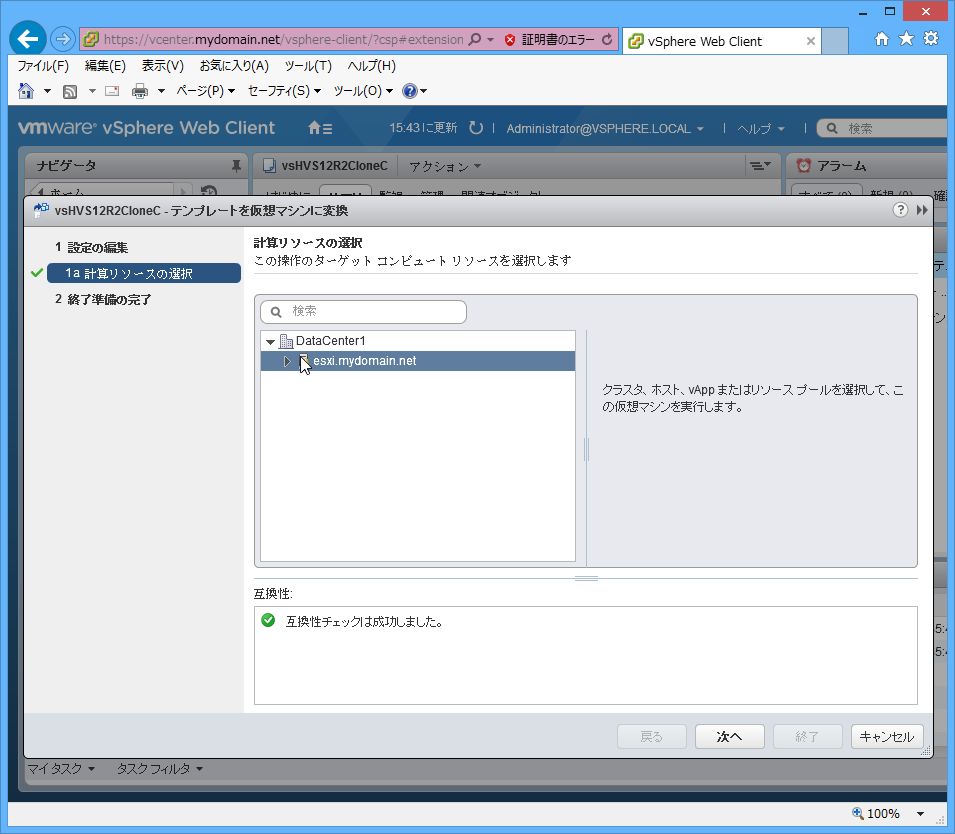Open the ツール(O) dropdown in command bar
Screen dimensions: 955x834
(363, 91)
